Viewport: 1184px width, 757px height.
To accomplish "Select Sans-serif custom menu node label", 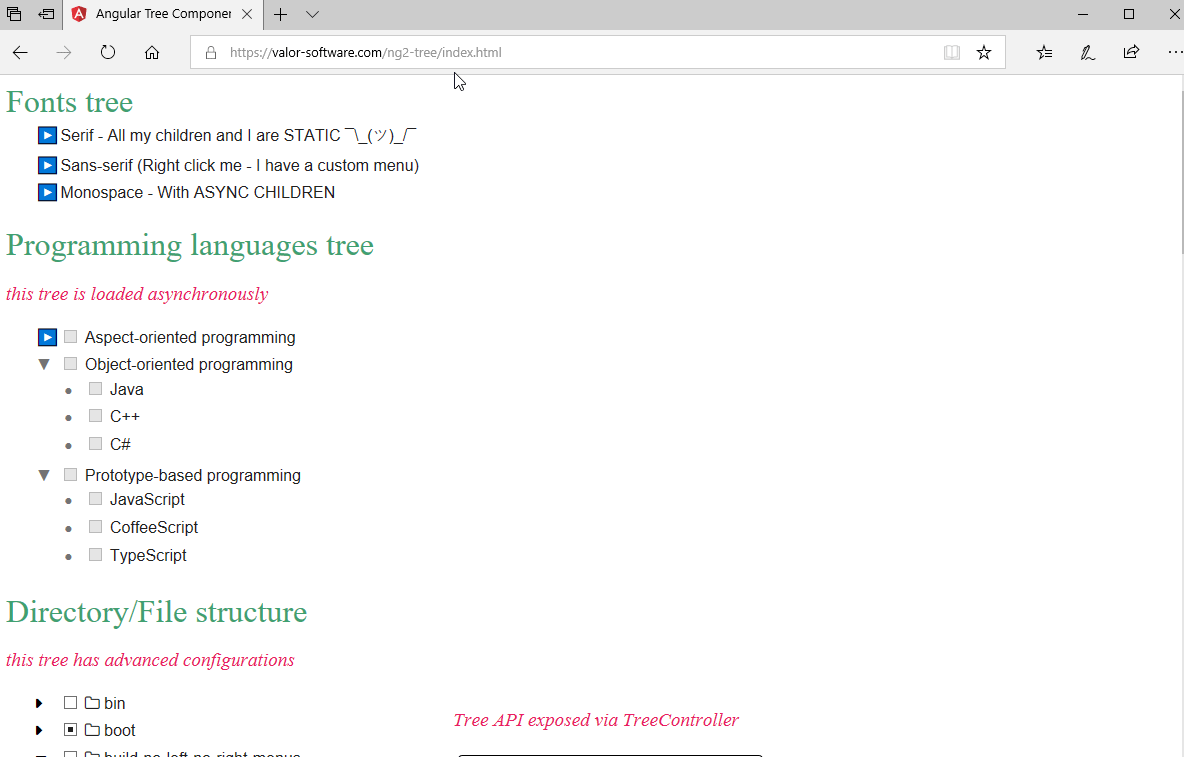I will 239,165.
